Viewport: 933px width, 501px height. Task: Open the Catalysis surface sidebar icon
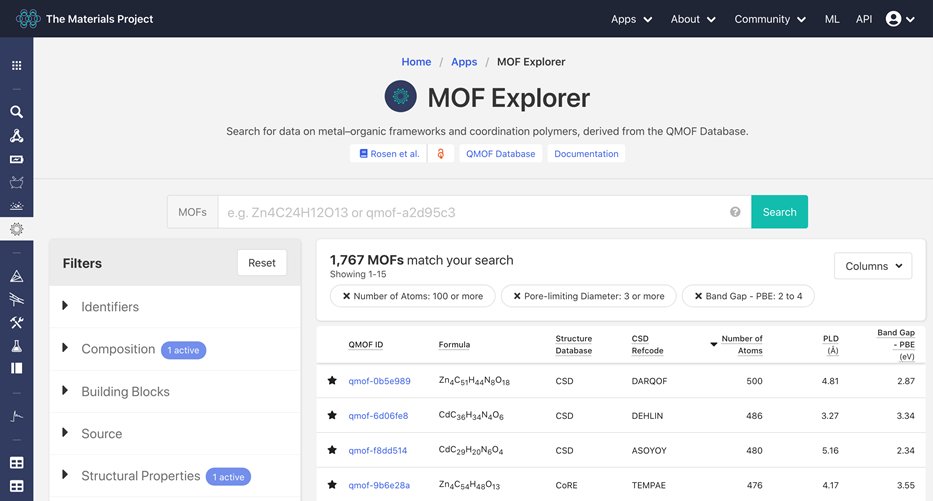coord(17,206)
